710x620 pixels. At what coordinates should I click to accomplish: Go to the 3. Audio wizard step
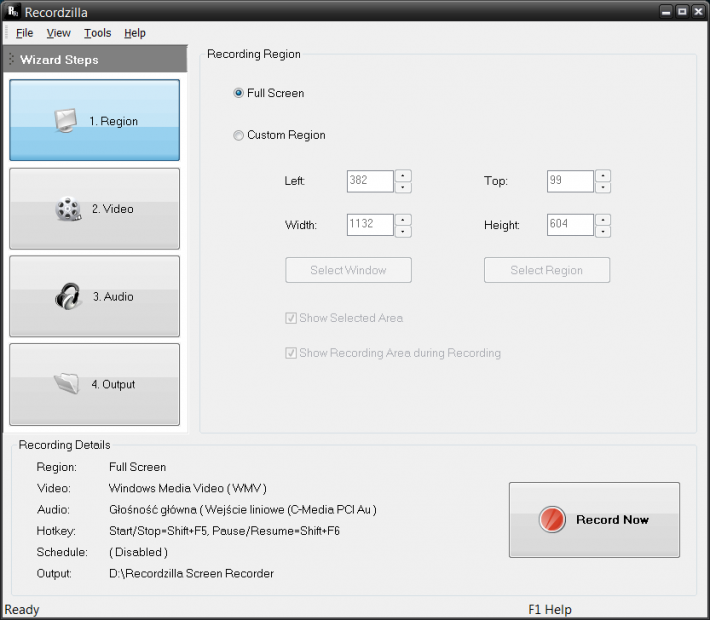click(95, 296)
